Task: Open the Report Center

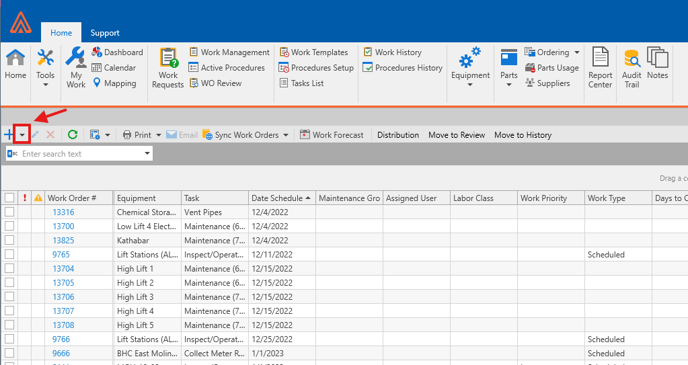Action: (600, 68)
